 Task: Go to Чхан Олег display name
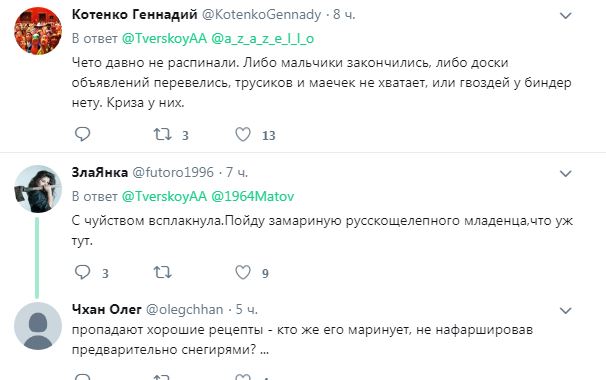coord(107,309)
